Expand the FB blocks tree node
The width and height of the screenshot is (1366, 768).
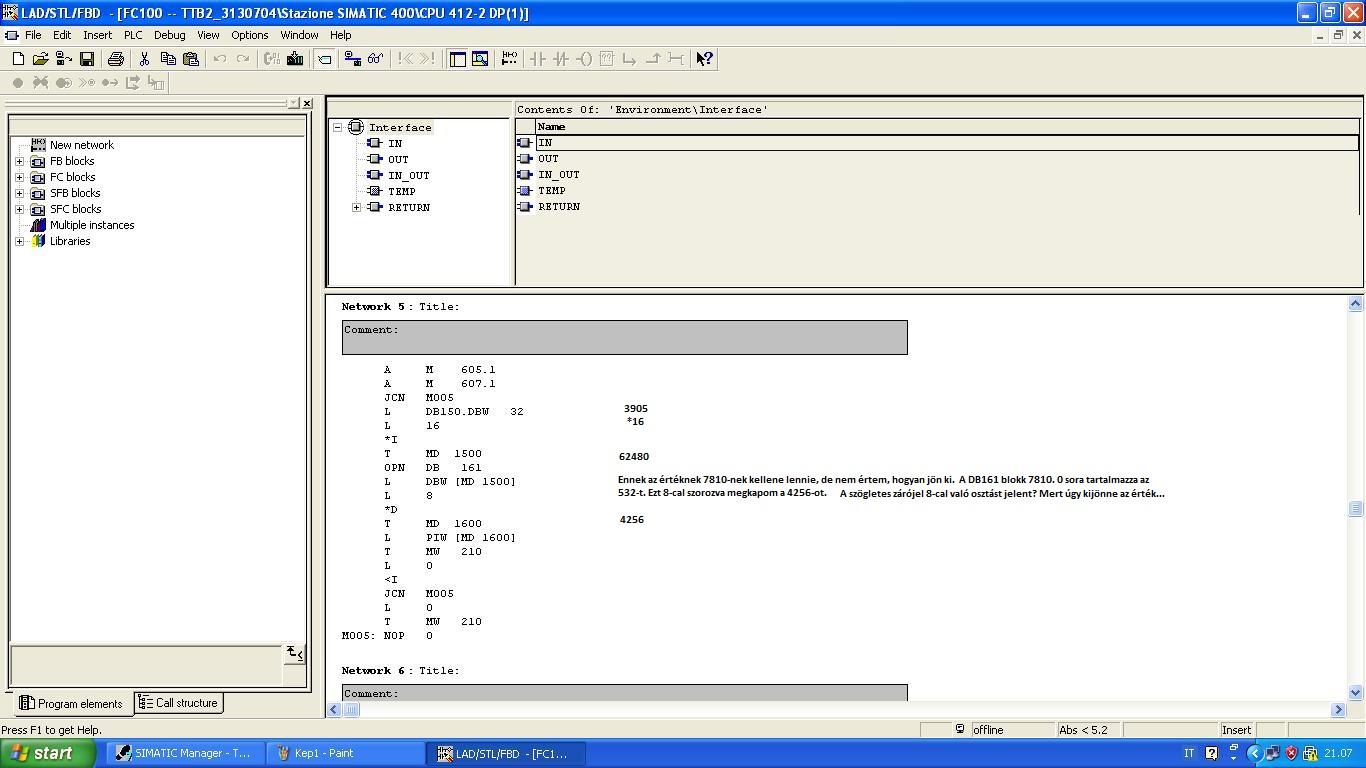[x=19, y=161]
